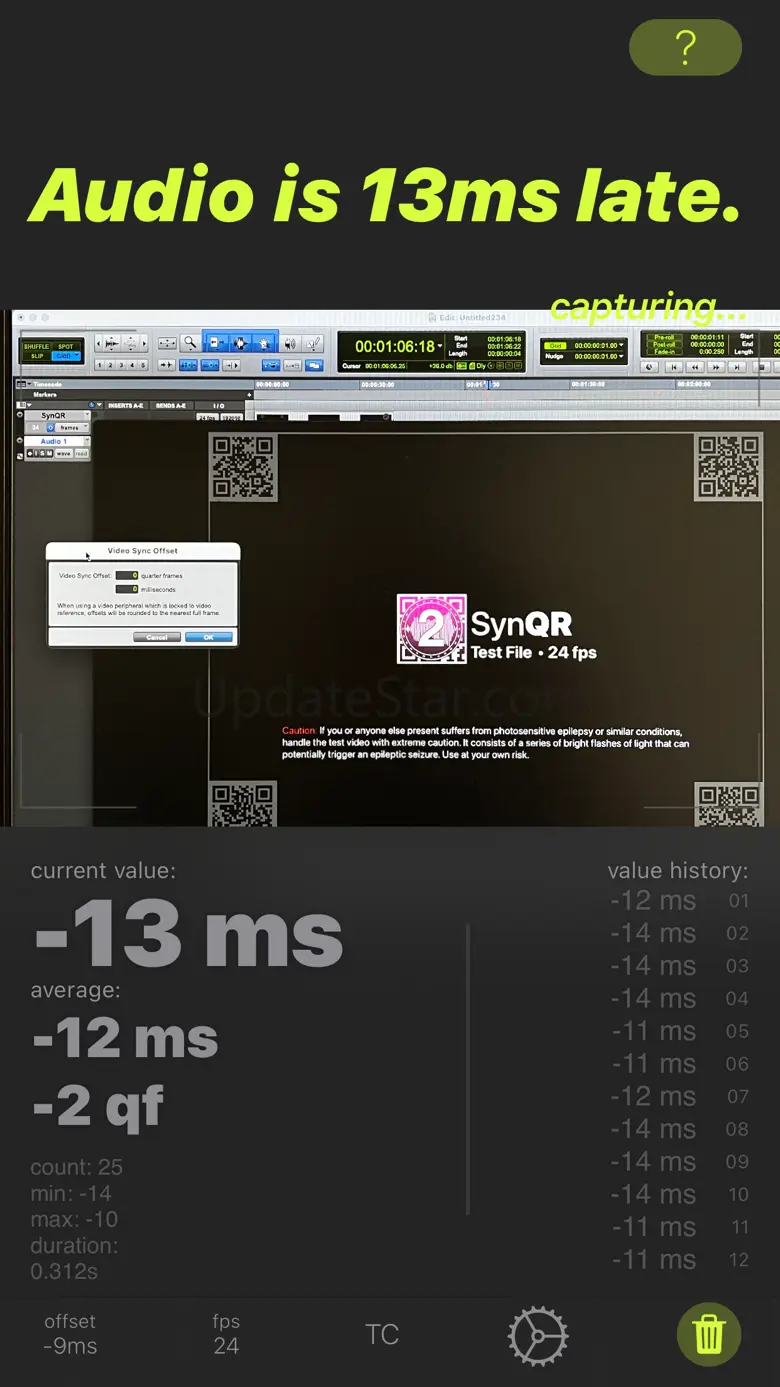Select the Scrubber speaker tool in filmed Pro Tools
780x1387 pixels.
click(289, 343)
